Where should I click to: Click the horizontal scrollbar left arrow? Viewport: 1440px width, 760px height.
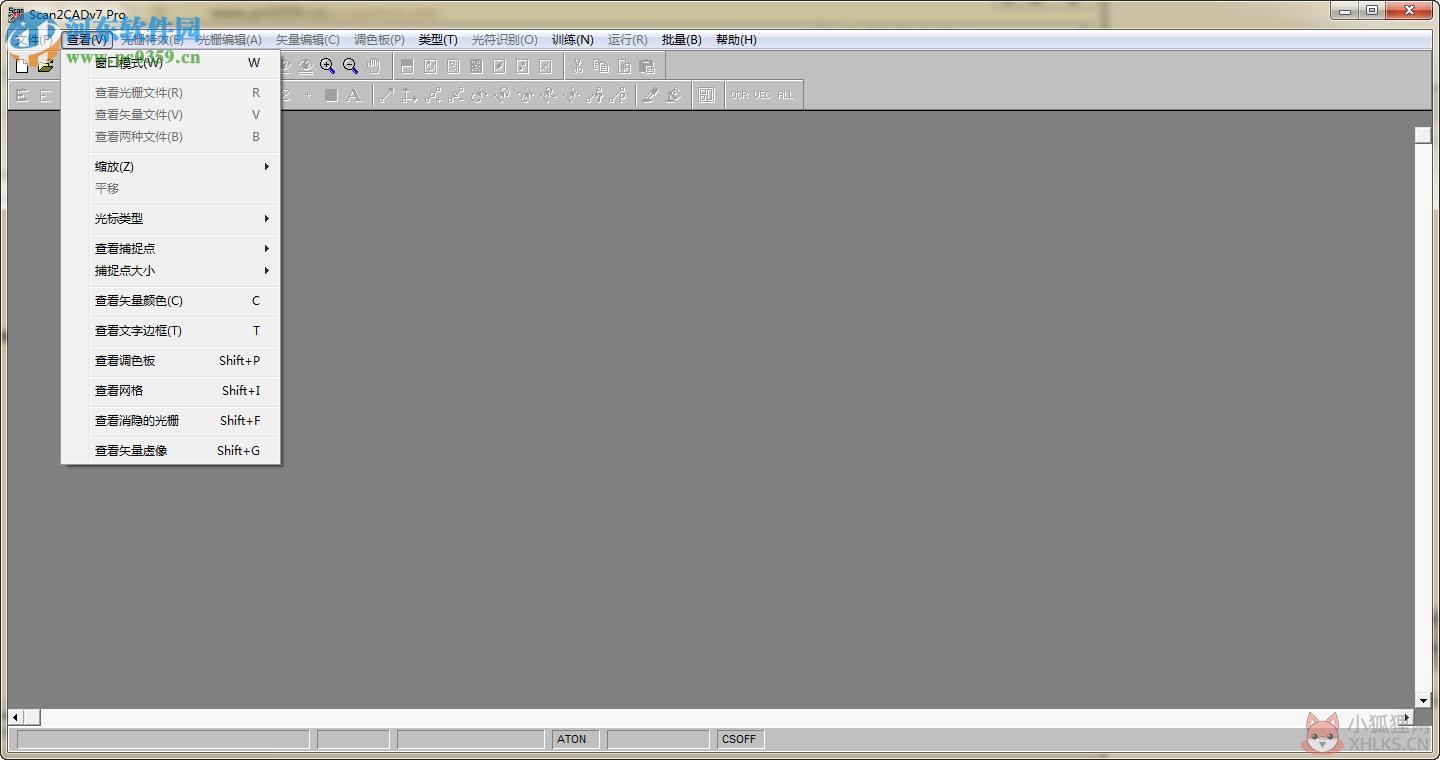[15, 717]
